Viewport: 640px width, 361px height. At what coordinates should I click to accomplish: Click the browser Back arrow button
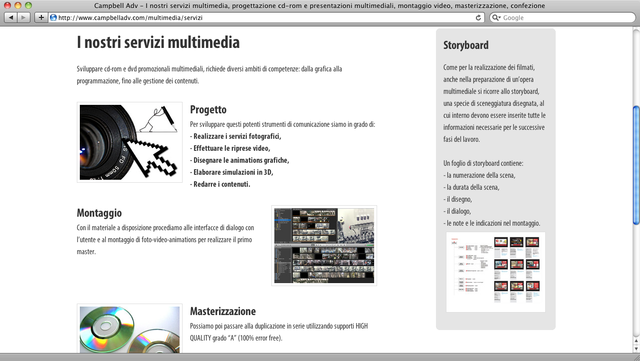tap(11, 18)
